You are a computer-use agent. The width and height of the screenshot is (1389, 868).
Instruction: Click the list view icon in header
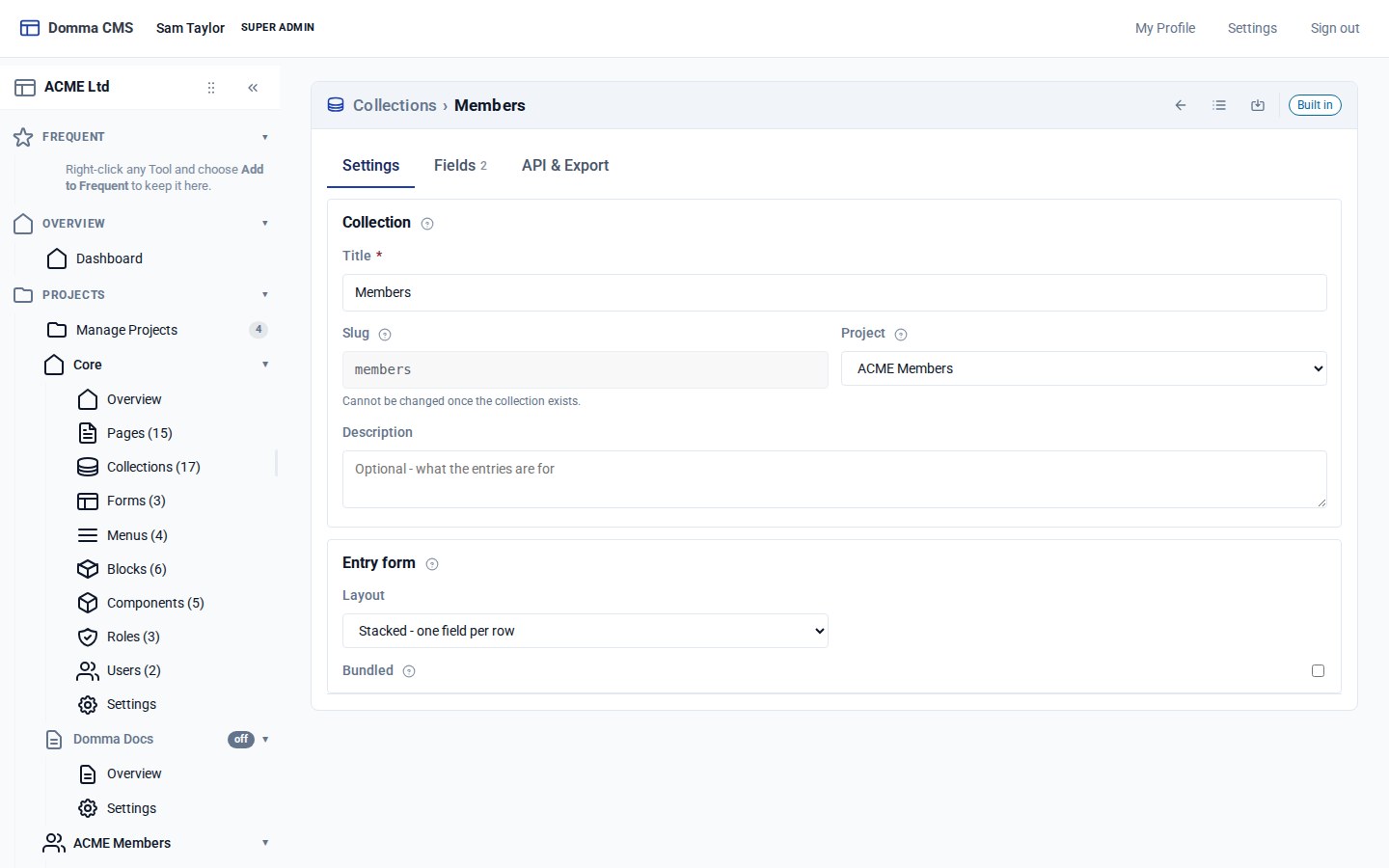pos(1219,105)
